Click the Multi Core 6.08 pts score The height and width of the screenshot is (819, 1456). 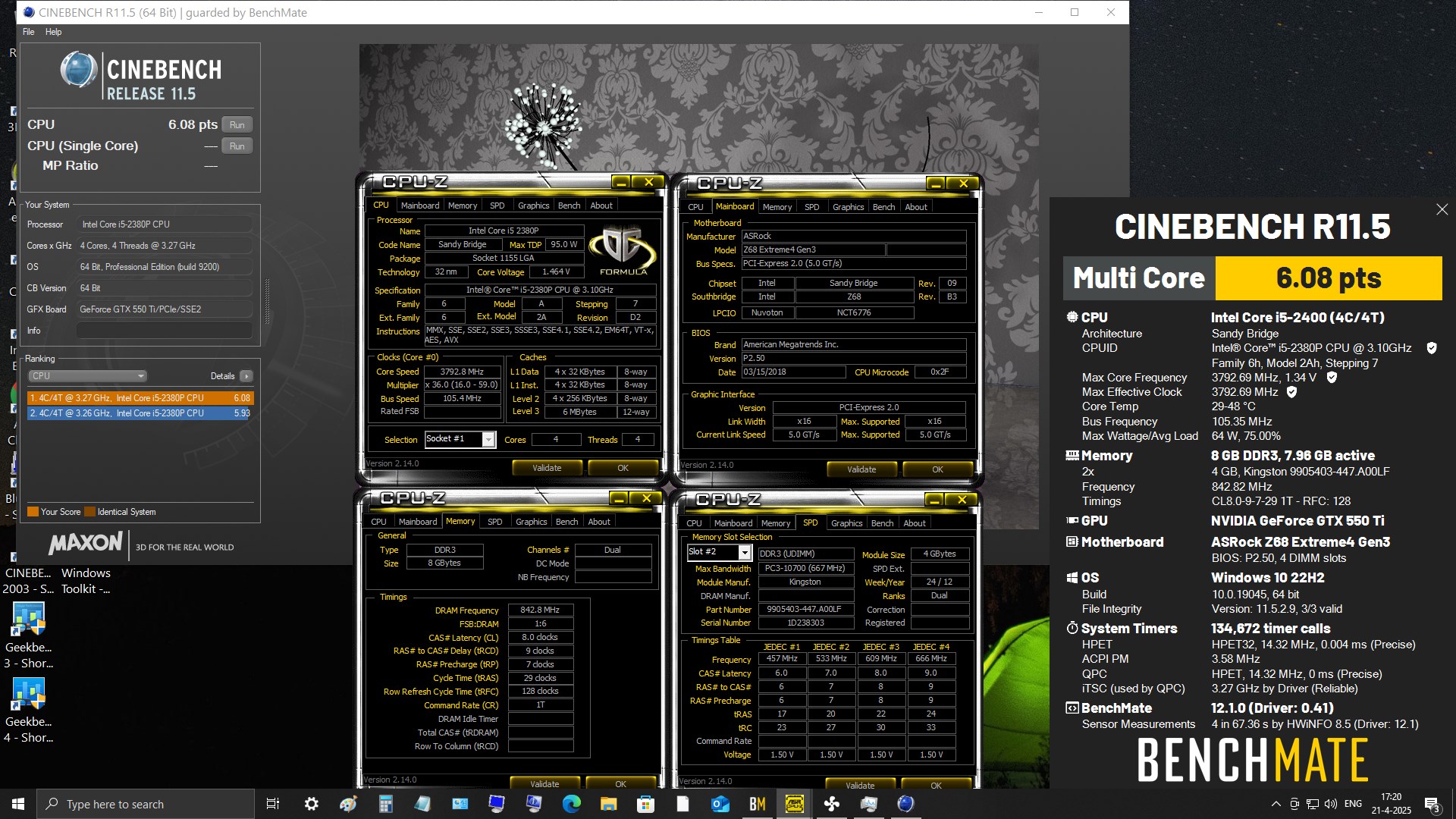pos(1329,278)
